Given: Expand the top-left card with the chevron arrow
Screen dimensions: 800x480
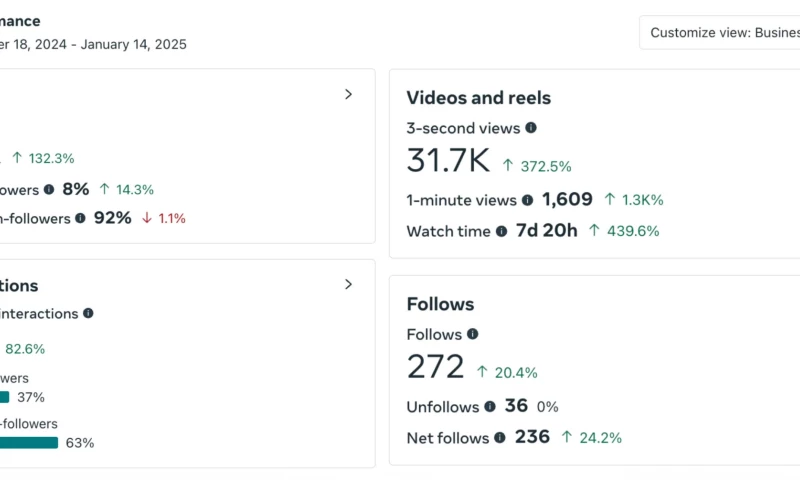Looking at the screenshot, I should pyautogui.click(x=348, y=94).
